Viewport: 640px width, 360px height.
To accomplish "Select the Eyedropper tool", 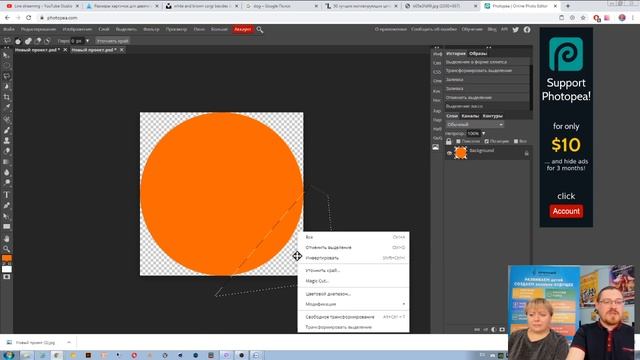I will [x=6, y=107].
